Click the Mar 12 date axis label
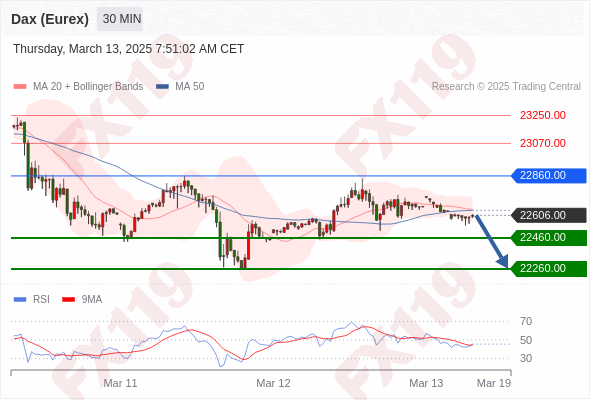Screen dimensions: 590x400 [x=273, y=383]
